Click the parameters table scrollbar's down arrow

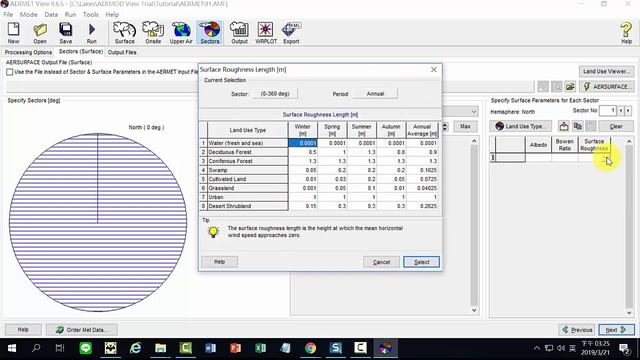(629, 313)
